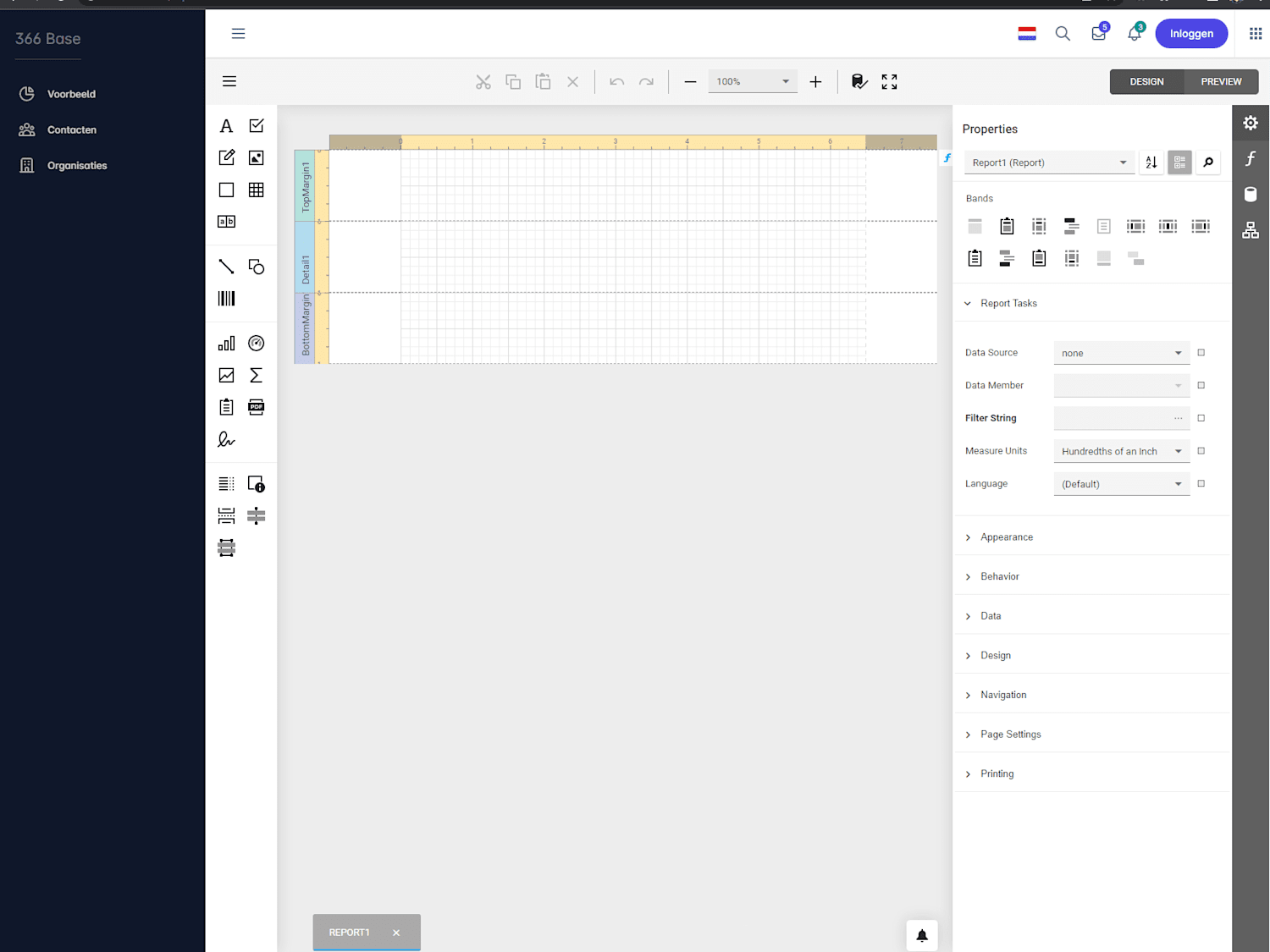Toggle the Language property marker square
The height and width of the screenshot is (952, 1270).
(1201, 484)
